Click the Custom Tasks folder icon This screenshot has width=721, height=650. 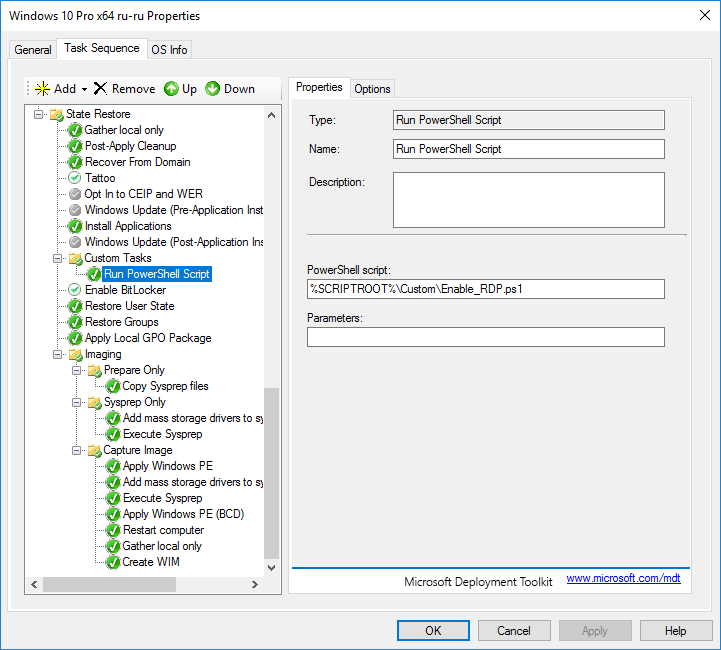tap(75, 258)
